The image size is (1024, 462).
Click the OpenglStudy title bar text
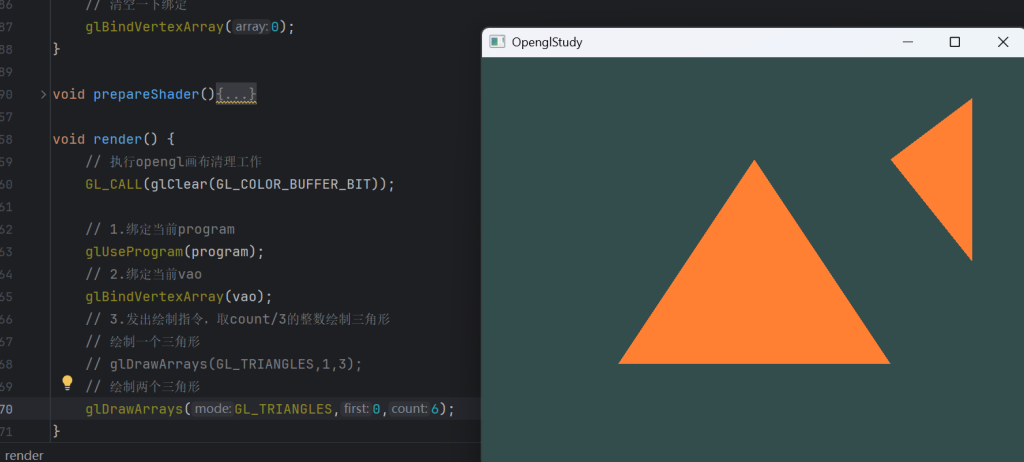547,42
